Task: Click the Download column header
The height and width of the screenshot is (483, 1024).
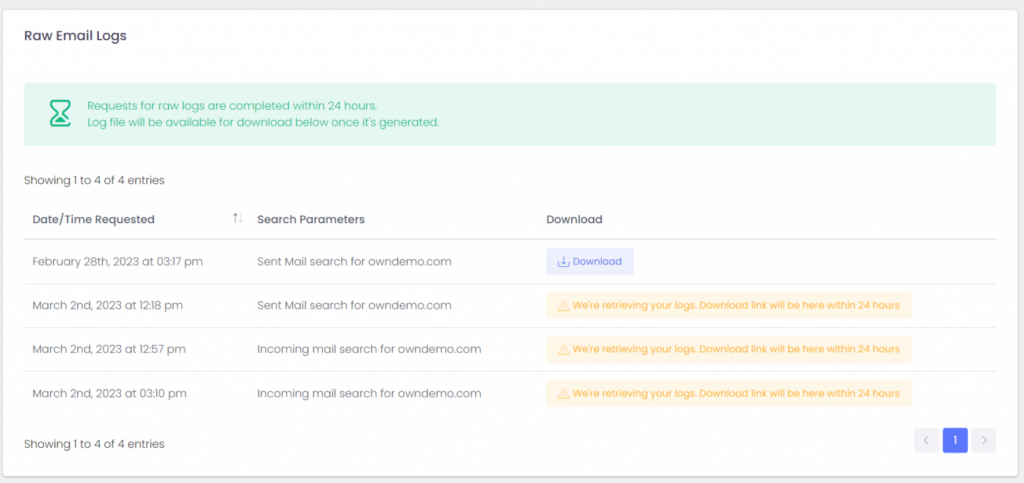Action: (x=574, y=219)
